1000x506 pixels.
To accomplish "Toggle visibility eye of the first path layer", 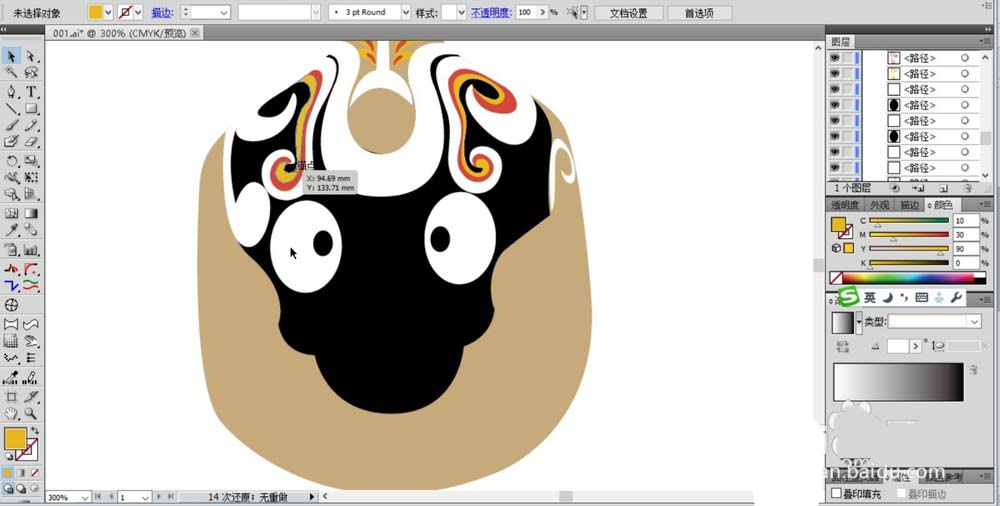I will (834, 58).
